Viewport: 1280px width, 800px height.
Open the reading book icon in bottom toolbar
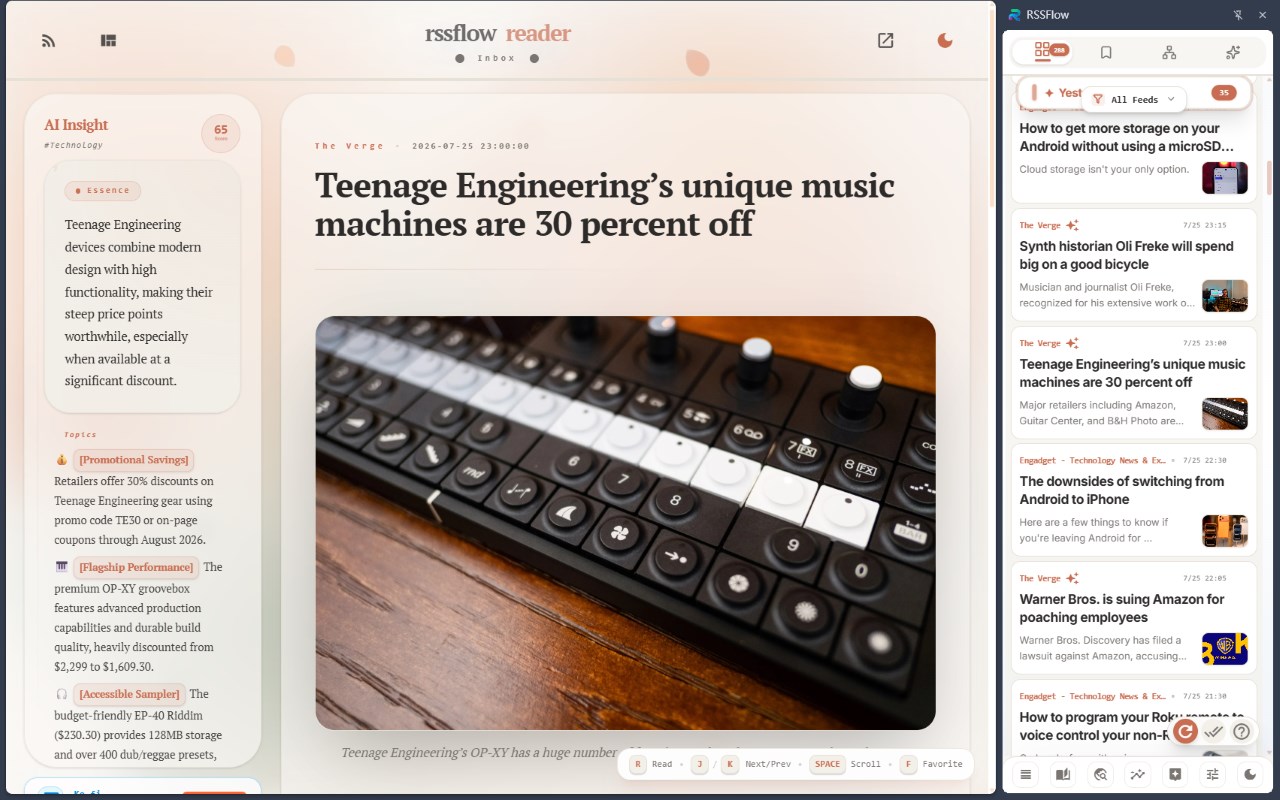coord(1063,774)
